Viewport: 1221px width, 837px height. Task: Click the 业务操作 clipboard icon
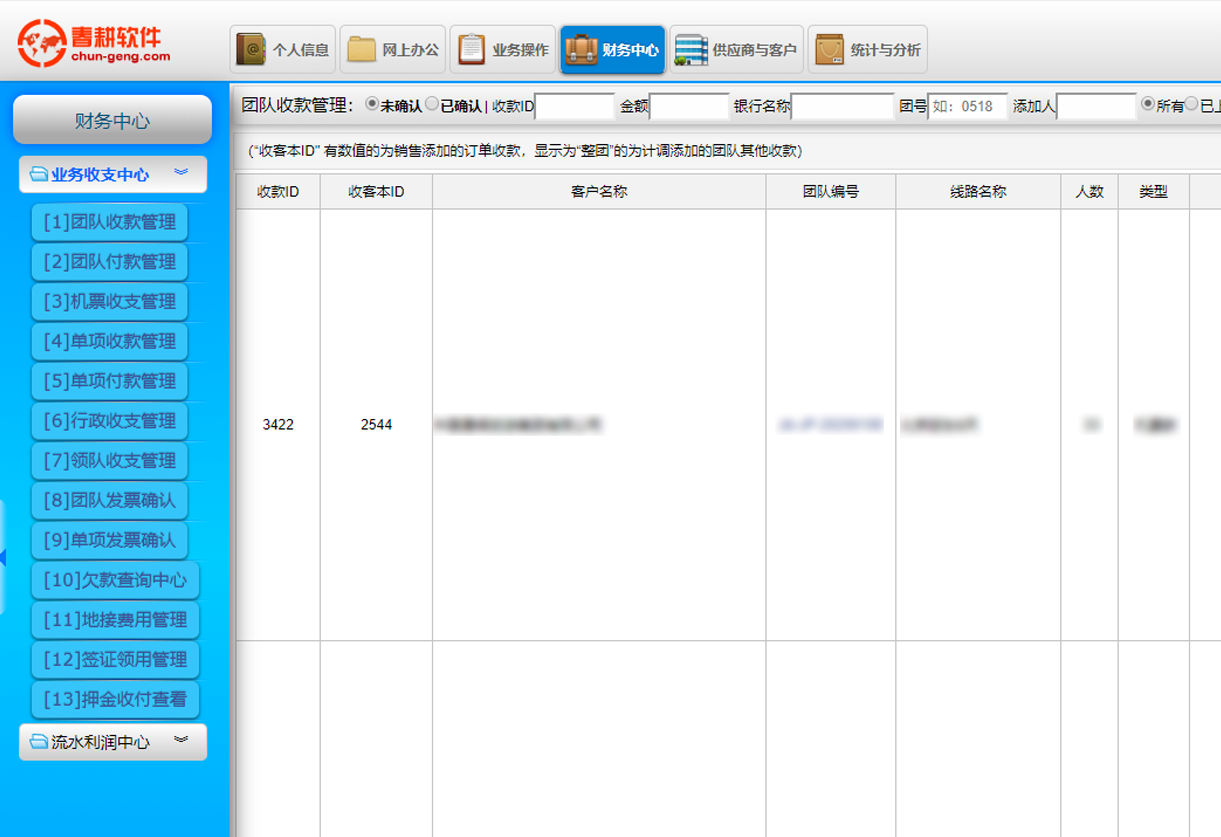point(471,49)
